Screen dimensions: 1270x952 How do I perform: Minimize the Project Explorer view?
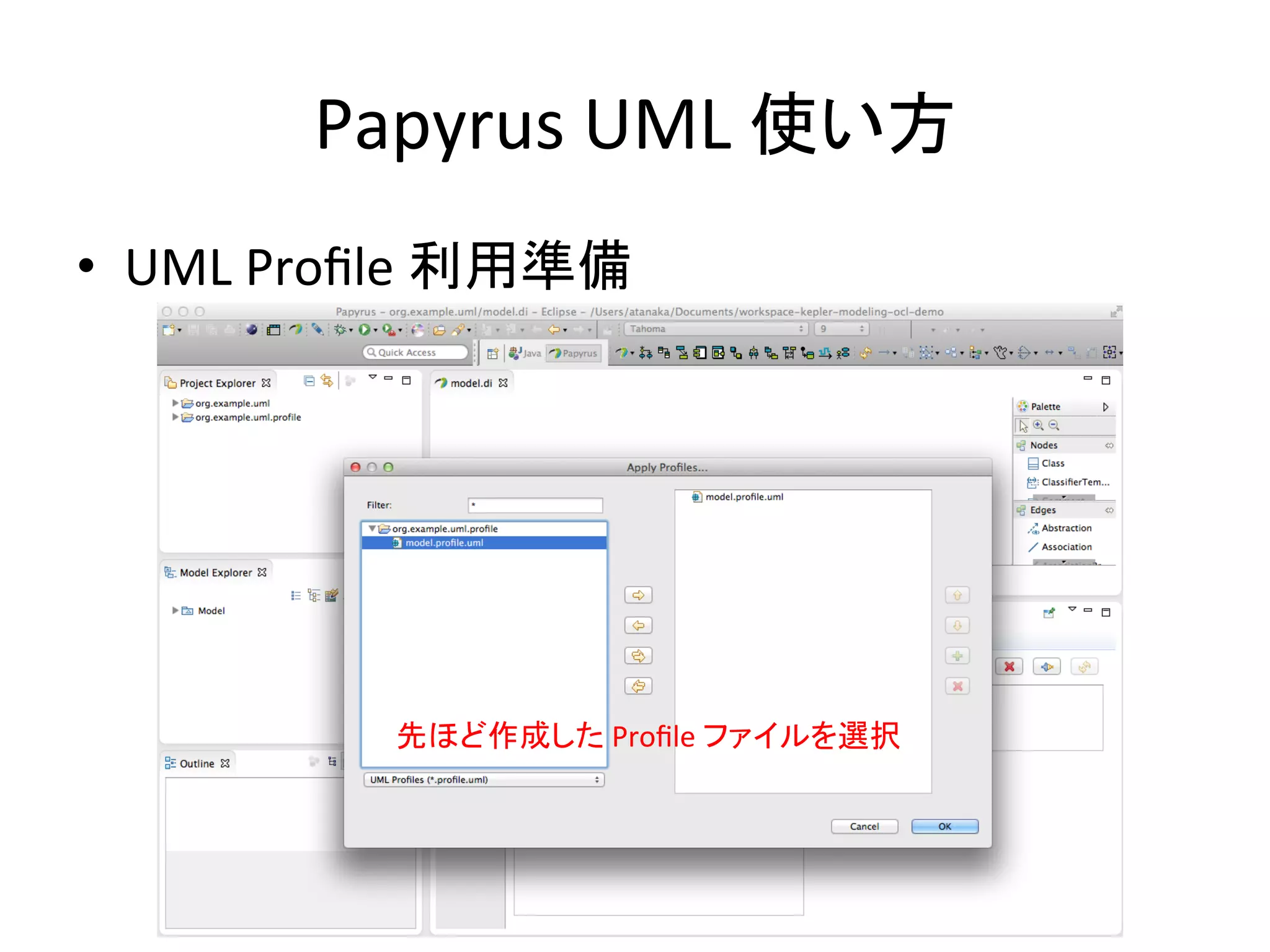pos(389,377)
